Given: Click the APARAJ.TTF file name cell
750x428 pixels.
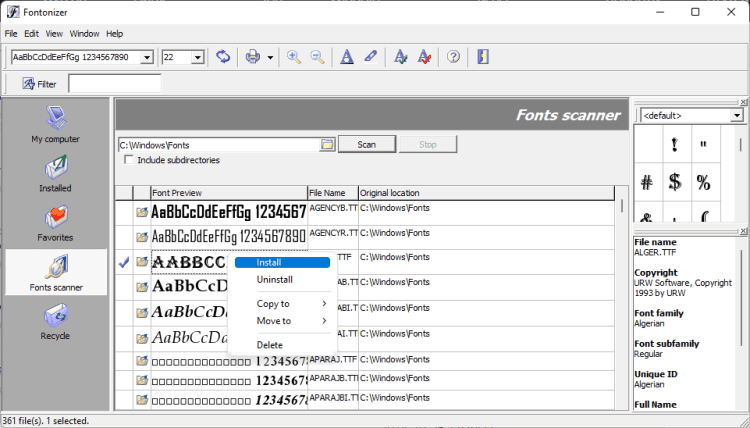Looking at the screenshot, I should pos(333,359).
